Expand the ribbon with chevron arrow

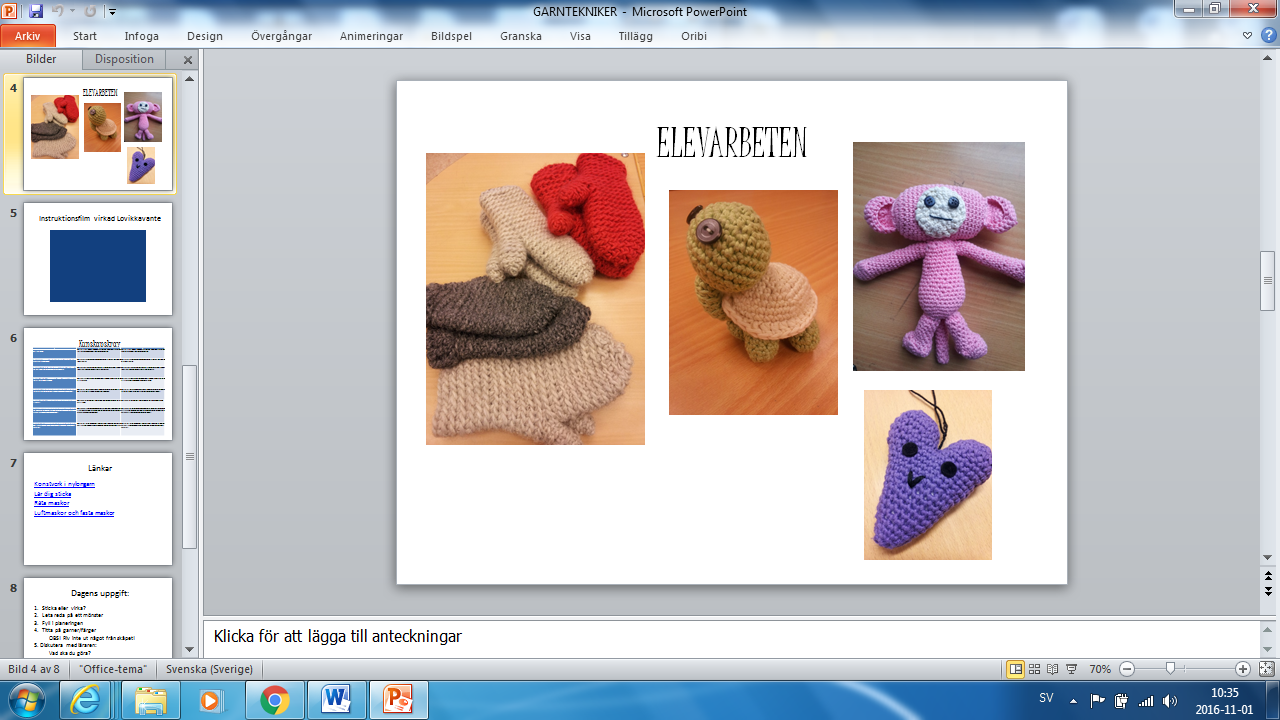pos(1247,36)
